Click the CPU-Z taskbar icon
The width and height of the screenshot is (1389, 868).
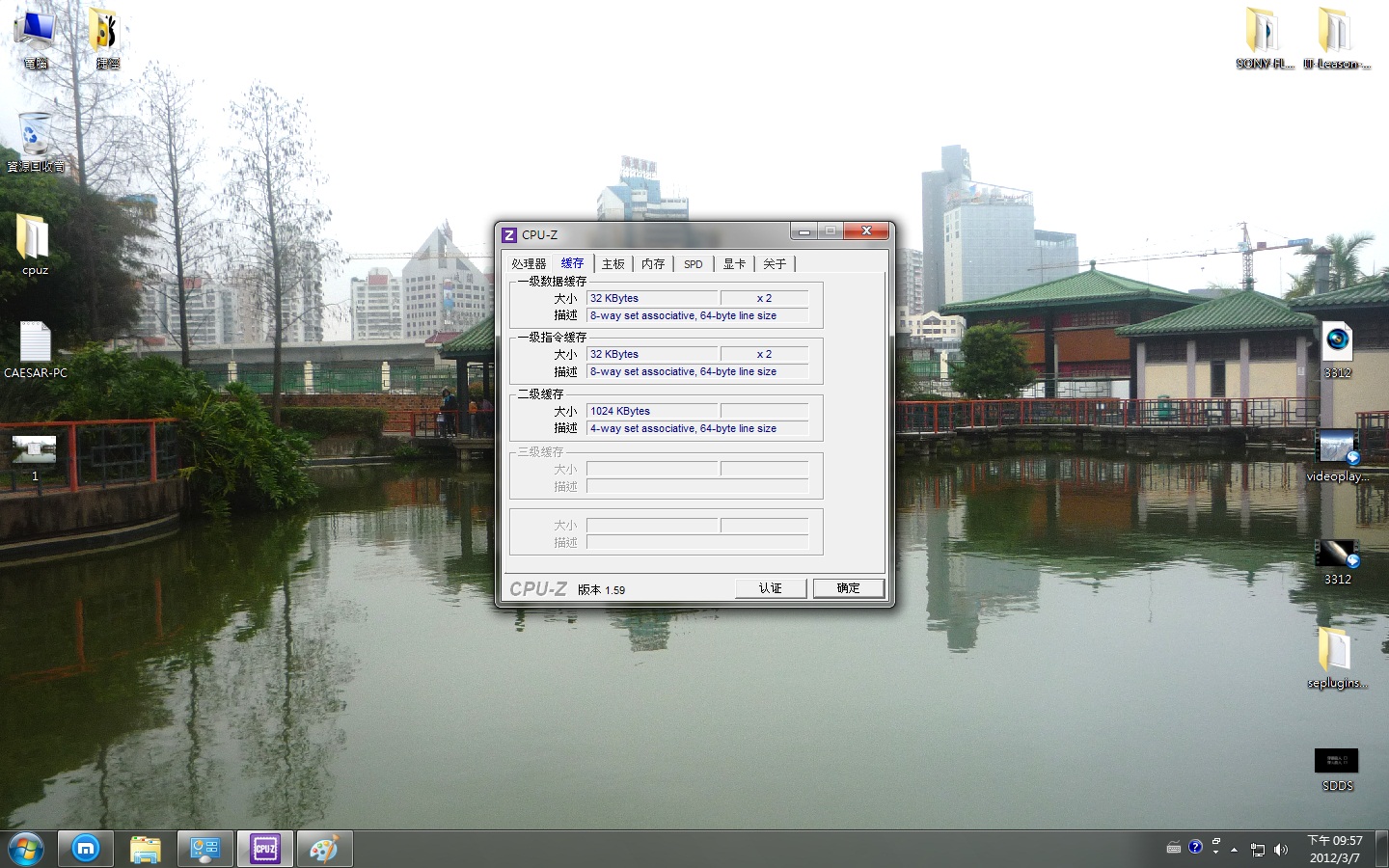tap(265, 849)
